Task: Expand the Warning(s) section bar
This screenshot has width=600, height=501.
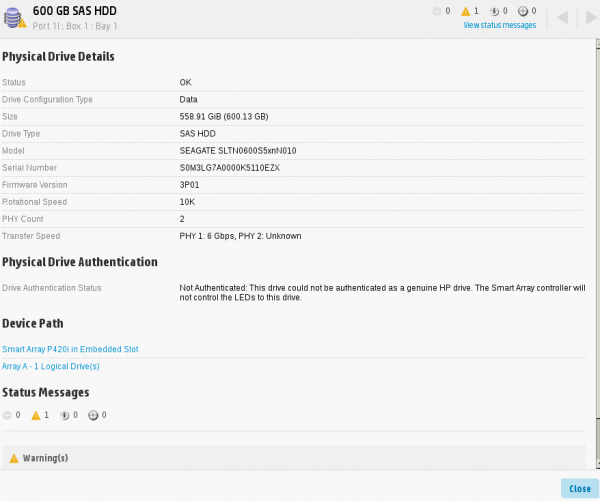Action: tap(293, 458)
